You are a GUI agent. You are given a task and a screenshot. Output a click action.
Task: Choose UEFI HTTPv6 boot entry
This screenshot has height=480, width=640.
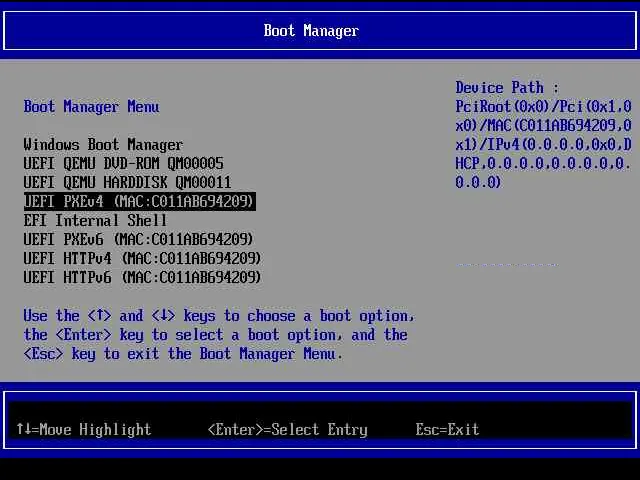pos(142,278)
